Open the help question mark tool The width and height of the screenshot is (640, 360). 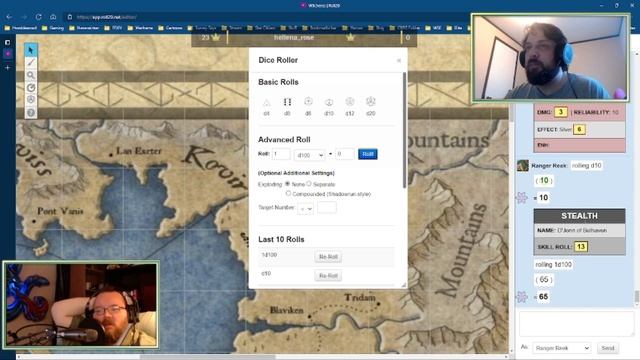click(x=31, y=112)
